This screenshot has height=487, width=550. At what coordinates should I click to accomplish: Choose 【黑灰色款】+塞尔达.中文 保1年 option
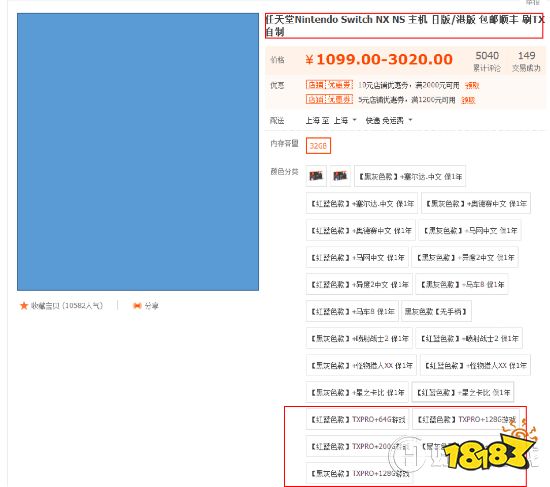pos(410,176)
